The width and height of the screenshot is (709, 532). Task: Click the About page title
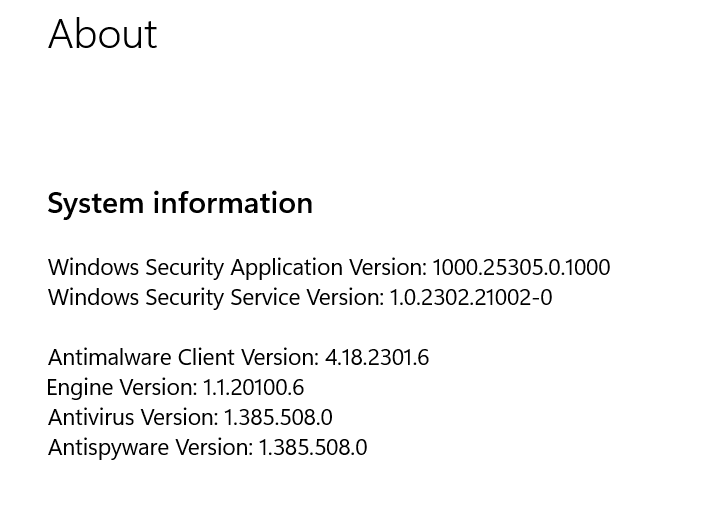pyautogui.click(x=103, y=34)
